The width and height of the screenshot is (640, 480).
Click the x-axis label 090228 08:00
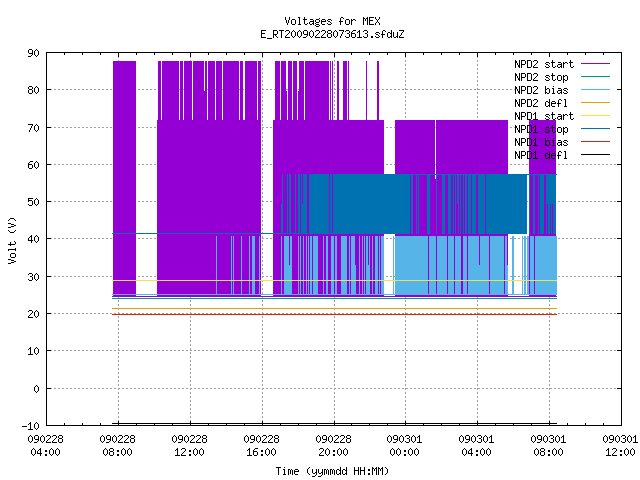coord(118,446)
